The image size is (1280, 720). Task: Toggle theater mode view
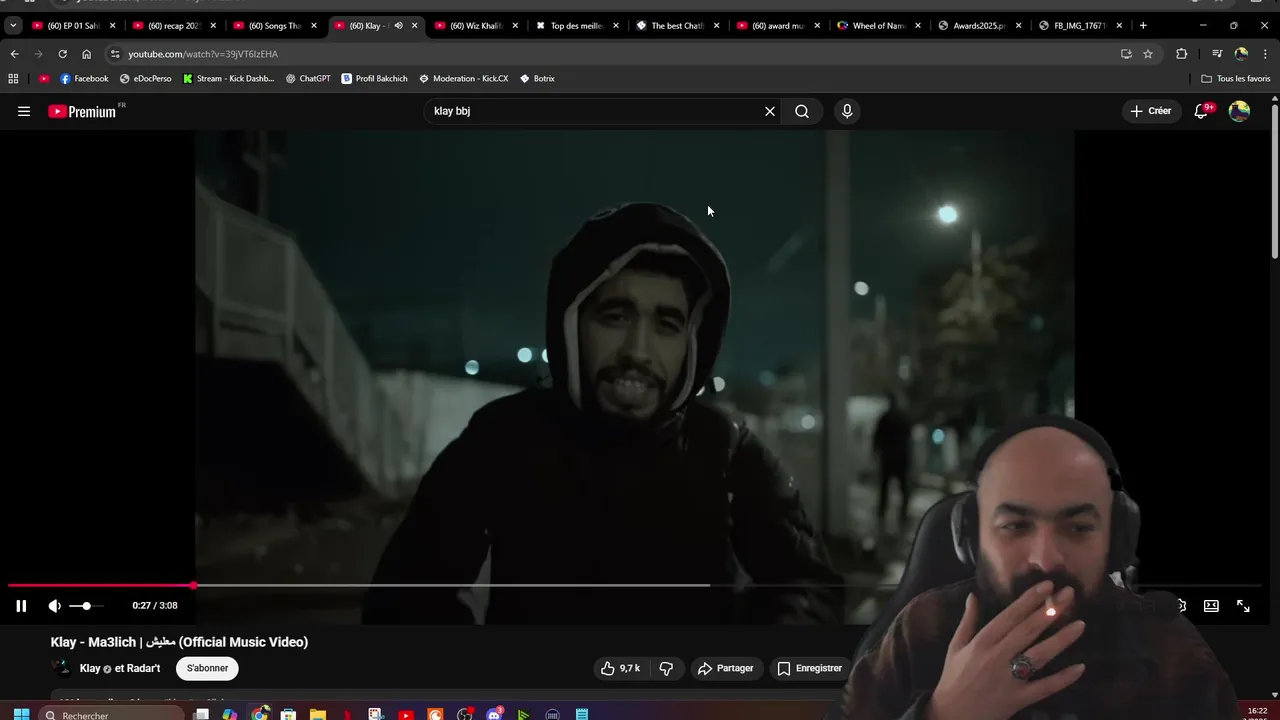coord(1211,606)
